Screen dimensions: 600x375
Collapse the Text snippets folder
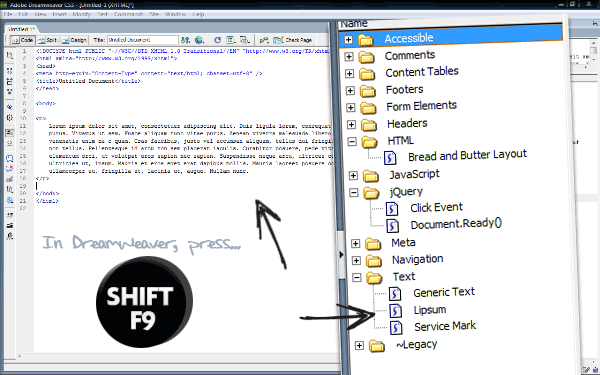[x=357, y=277]
